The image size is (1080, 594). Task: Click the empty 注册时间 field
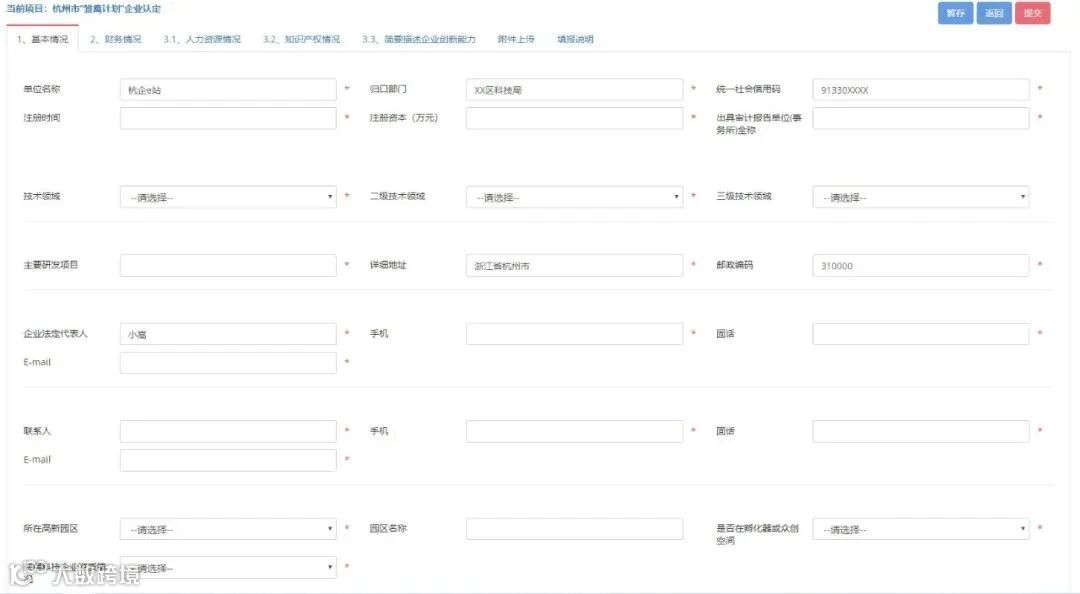228,118
